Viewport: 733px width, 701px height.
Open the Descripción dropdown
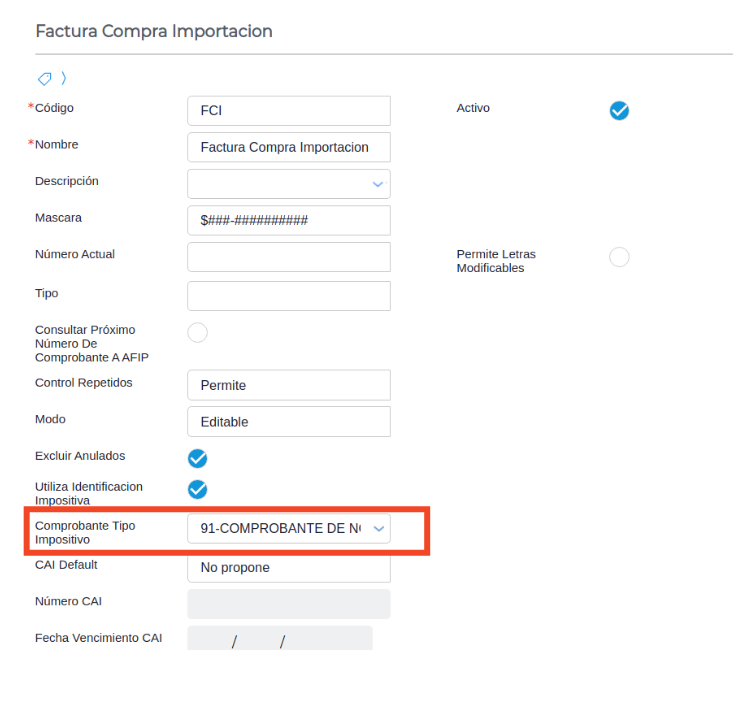tap(377, 184)
